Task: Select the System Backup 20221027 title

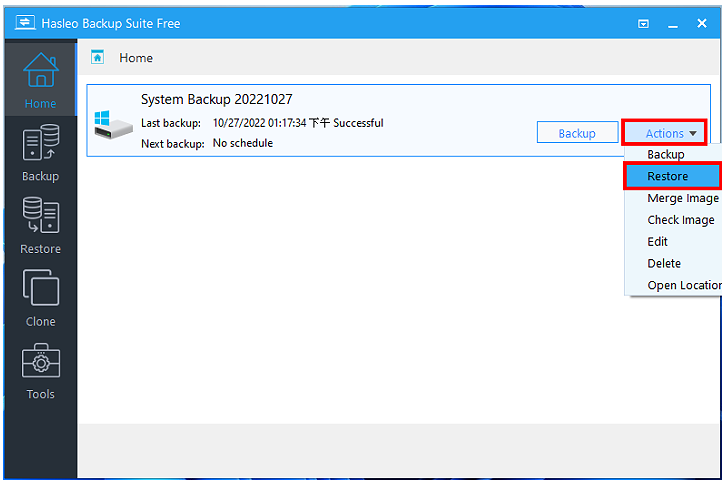Action: tap(216, 100)
